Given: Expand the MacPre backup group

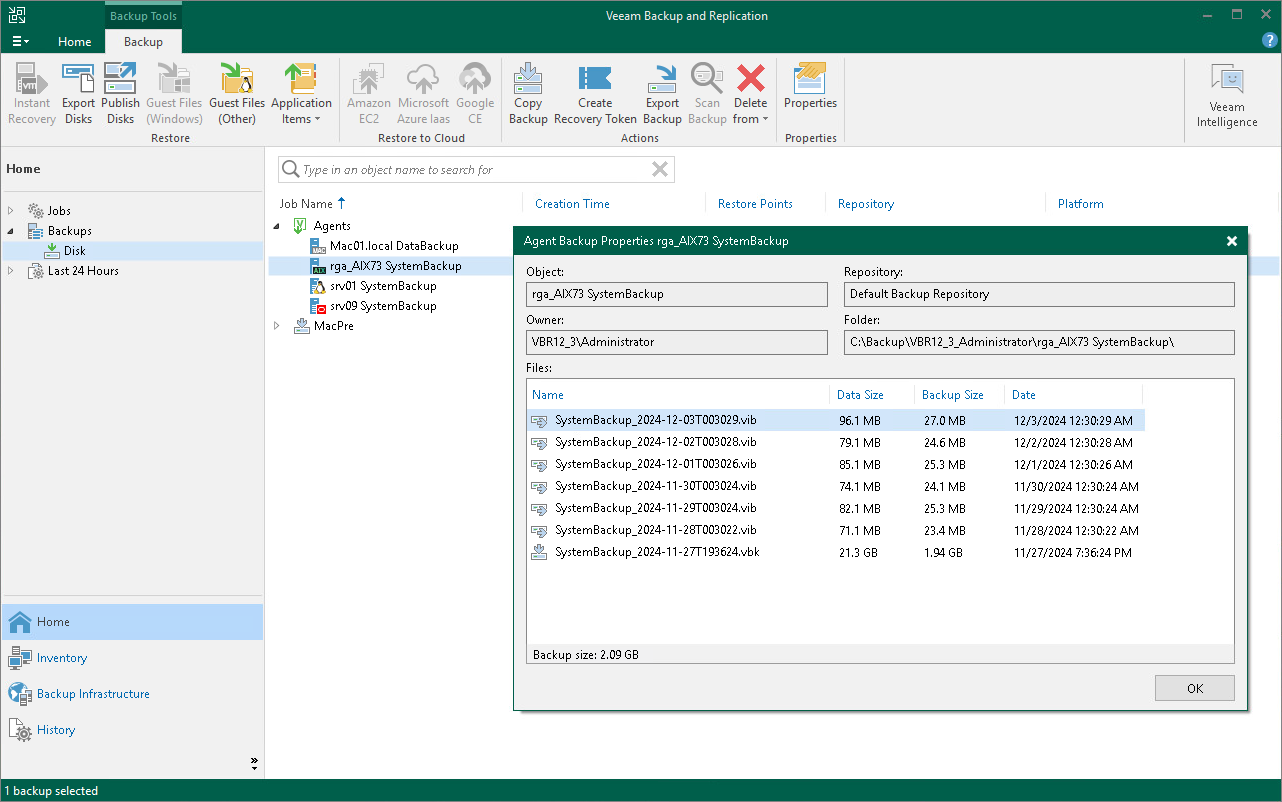Looking at the screenshot, I should (x=277, y=326).
